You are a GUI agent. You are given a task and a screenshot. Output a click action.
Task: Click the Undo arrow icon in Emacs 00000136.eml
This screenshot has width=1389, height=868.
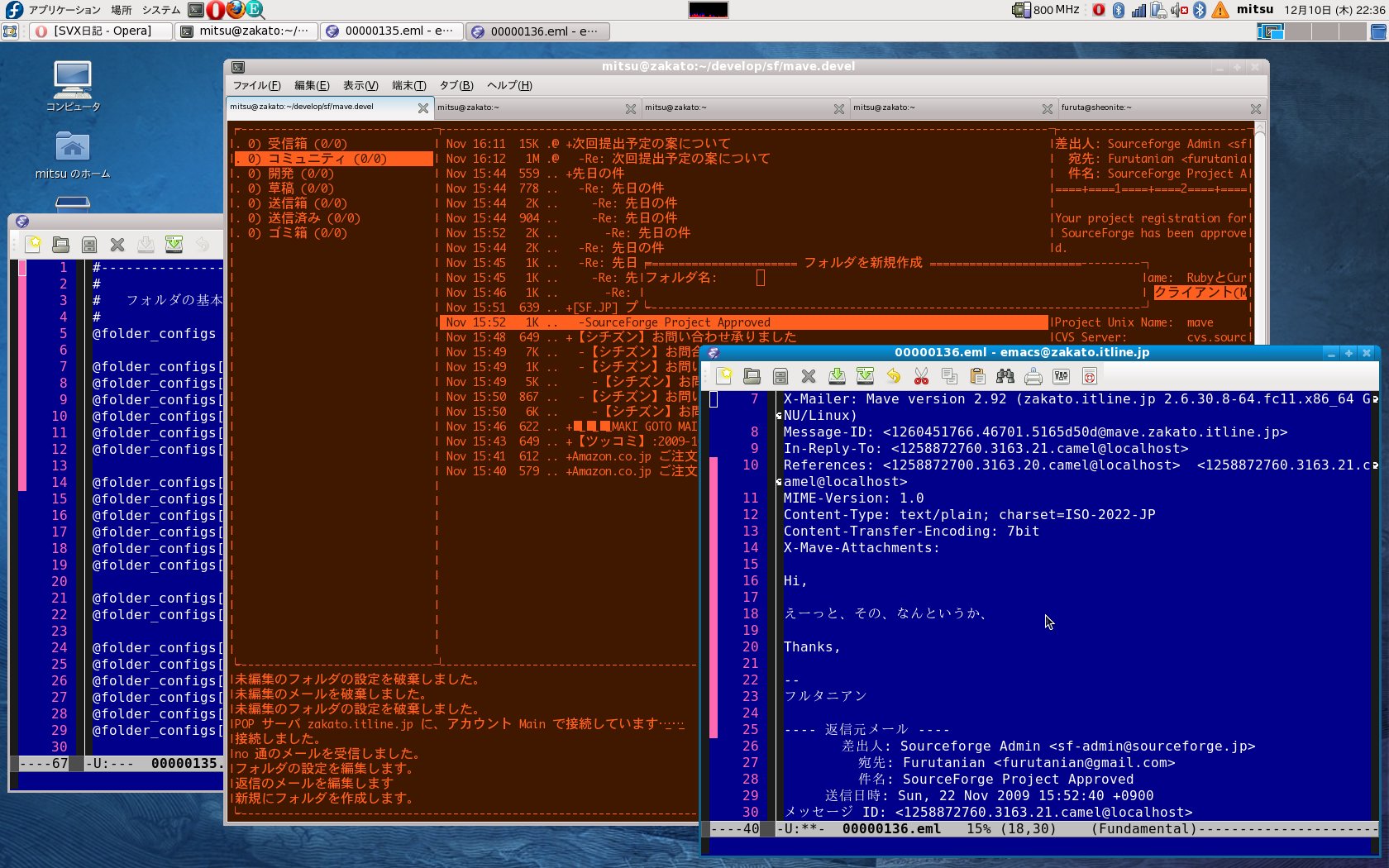click(x=893, y=377)
